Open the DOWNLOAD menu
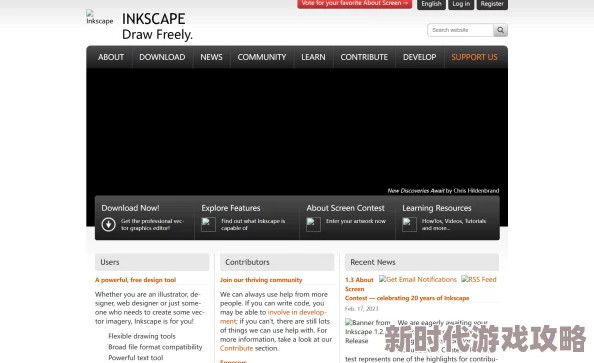This screenshot has width=594, height=363. (162, 57)
